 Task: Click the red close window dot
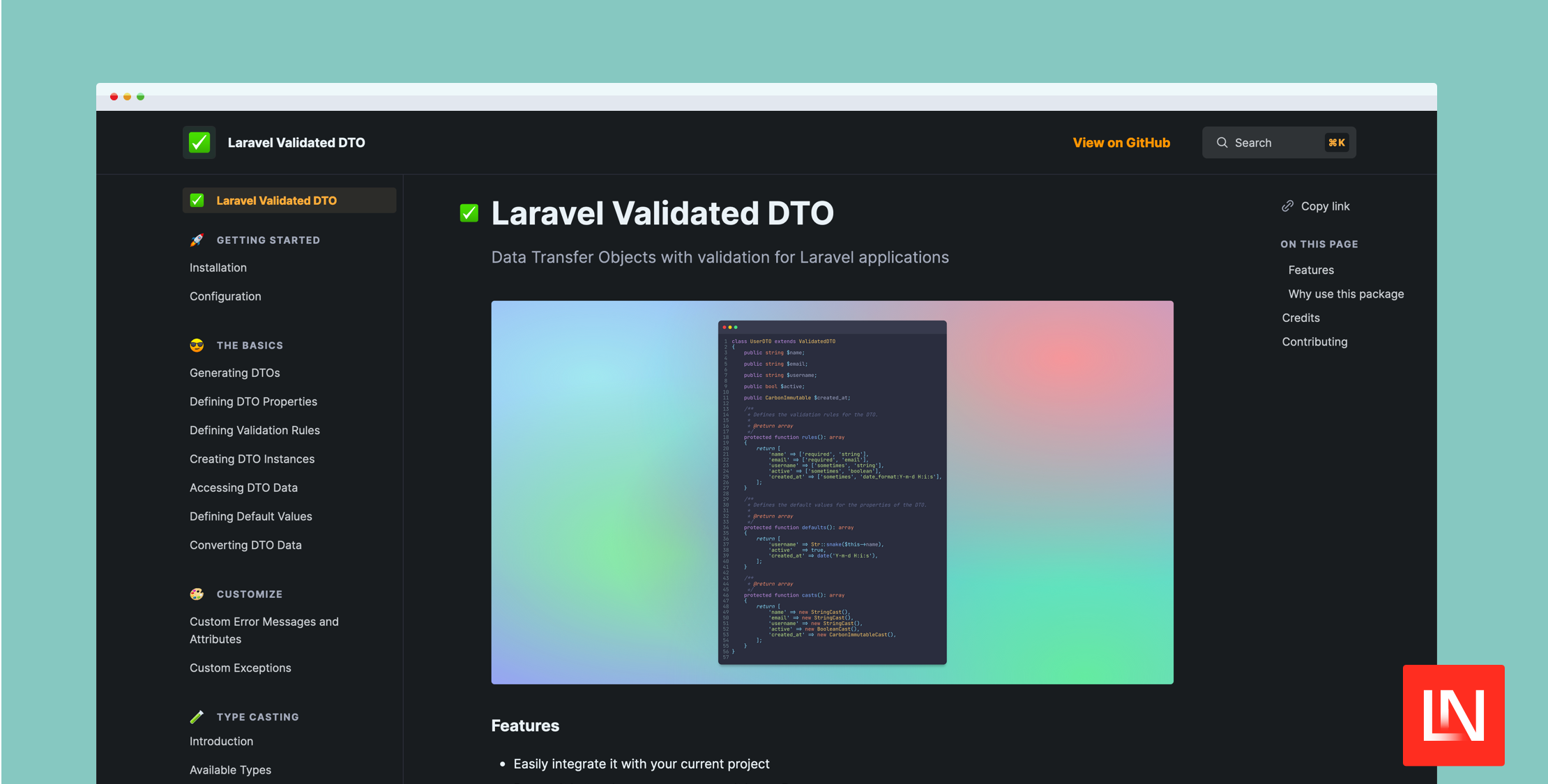point(114,97)
